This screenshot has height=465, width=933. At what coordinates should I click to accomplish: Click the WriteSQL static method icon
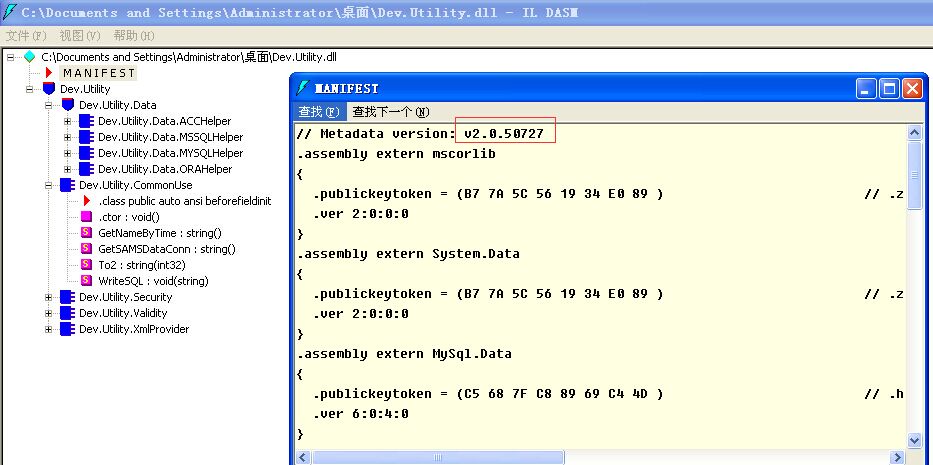tap(86, 281)
